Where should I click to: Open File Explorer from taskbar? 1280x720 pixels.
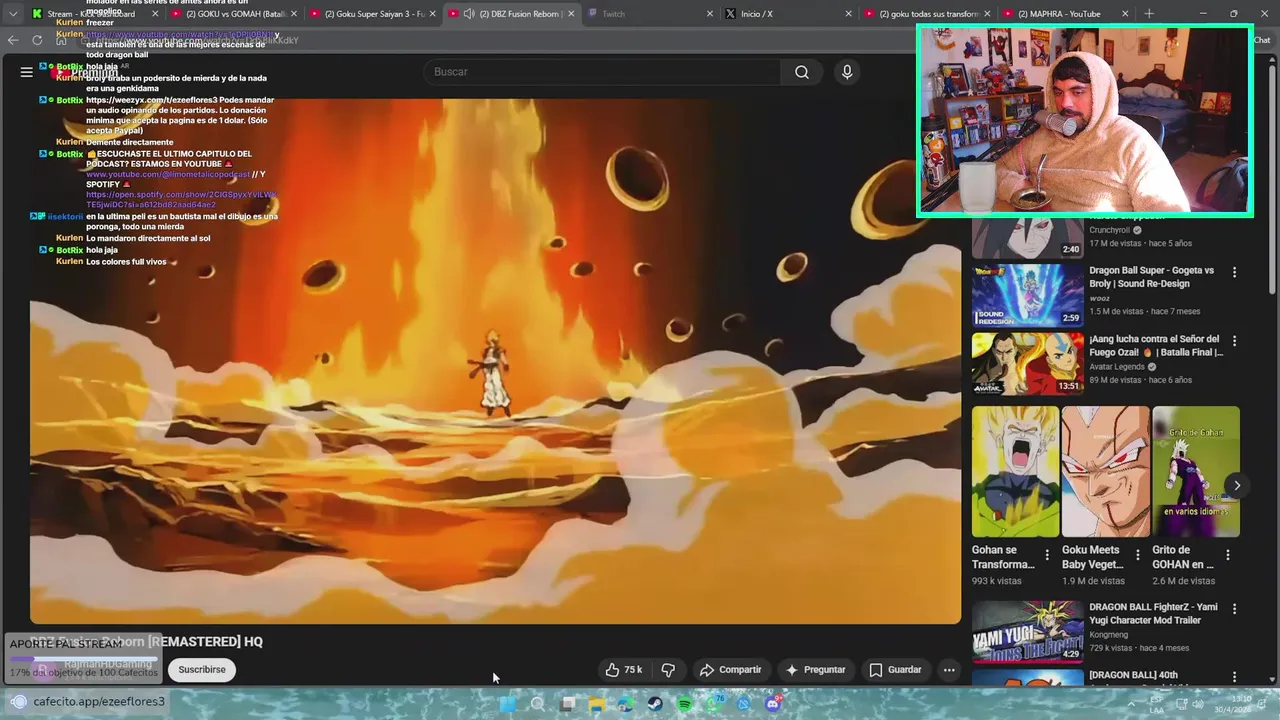pyautogui.click(x=597, y=704)
